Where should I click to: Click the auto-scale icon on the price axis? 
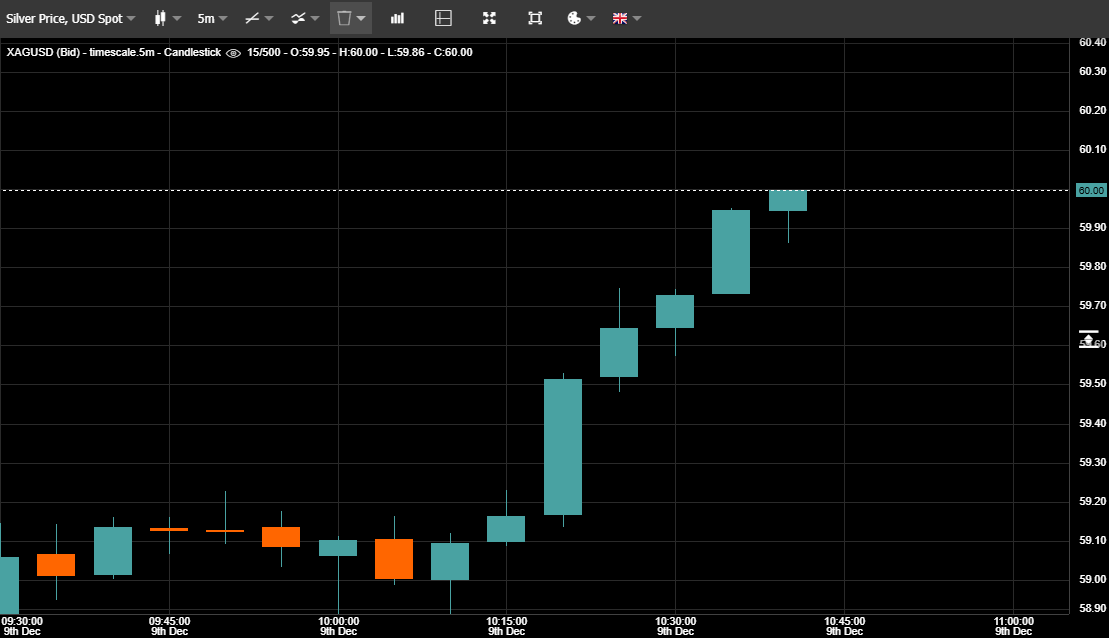[x=1088, y=339]
